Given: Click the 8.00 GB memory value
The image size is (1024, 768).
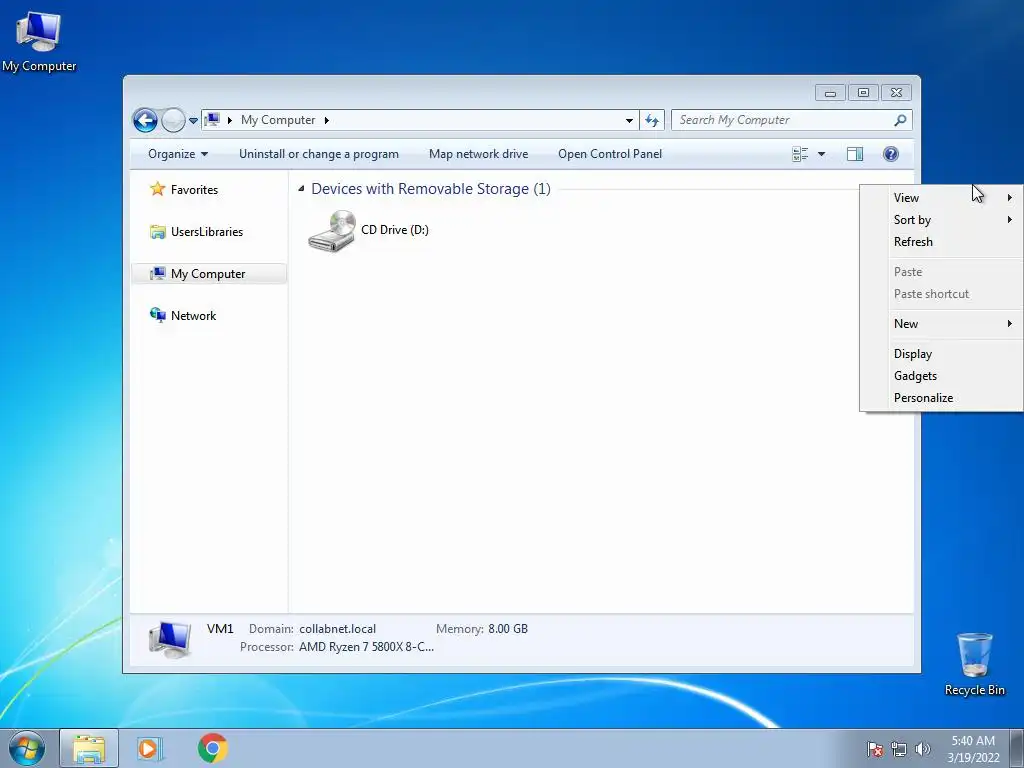Looking at the screenshot, I should pos(508,629).
